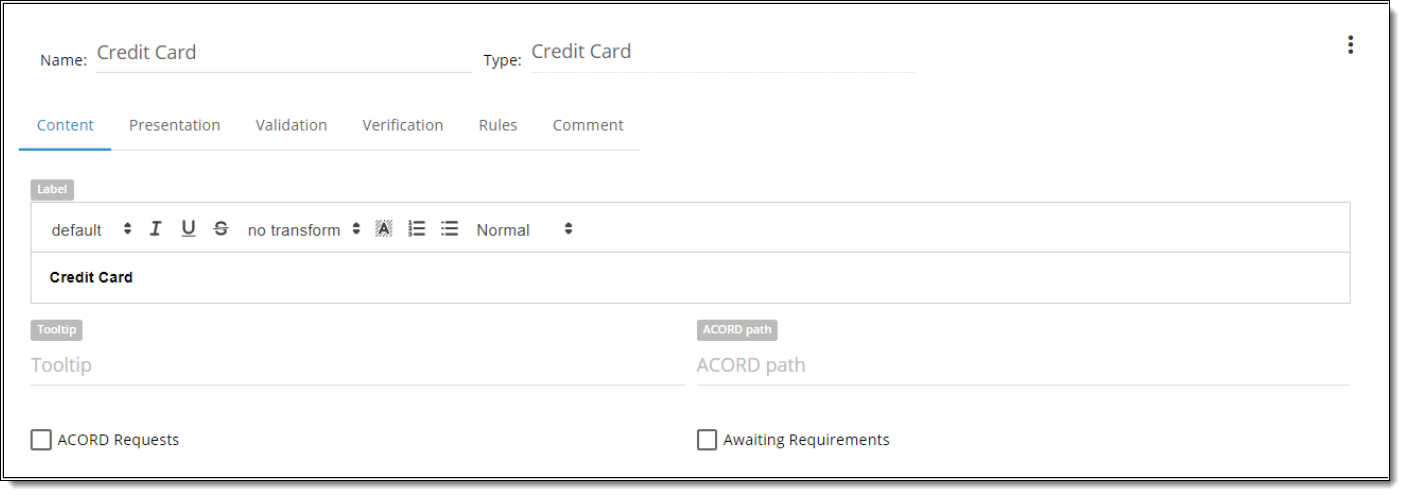Toggle underline formatting
The width and height of the screenshot is (1405, 496).
(188, 229)
